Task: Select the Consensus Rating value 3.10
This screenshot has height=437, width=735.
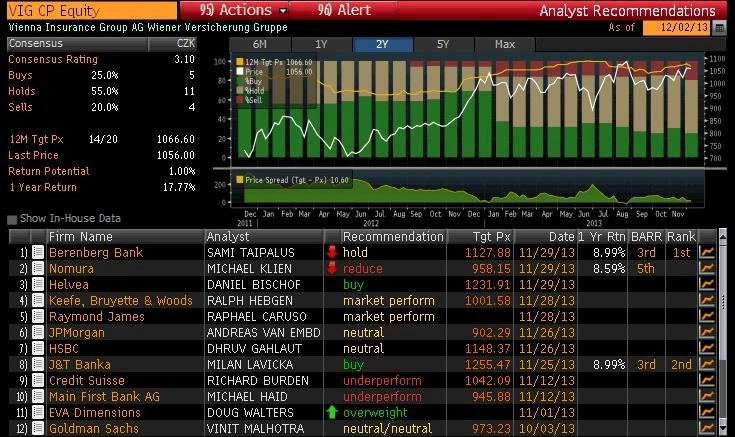Action: point(184,60)
